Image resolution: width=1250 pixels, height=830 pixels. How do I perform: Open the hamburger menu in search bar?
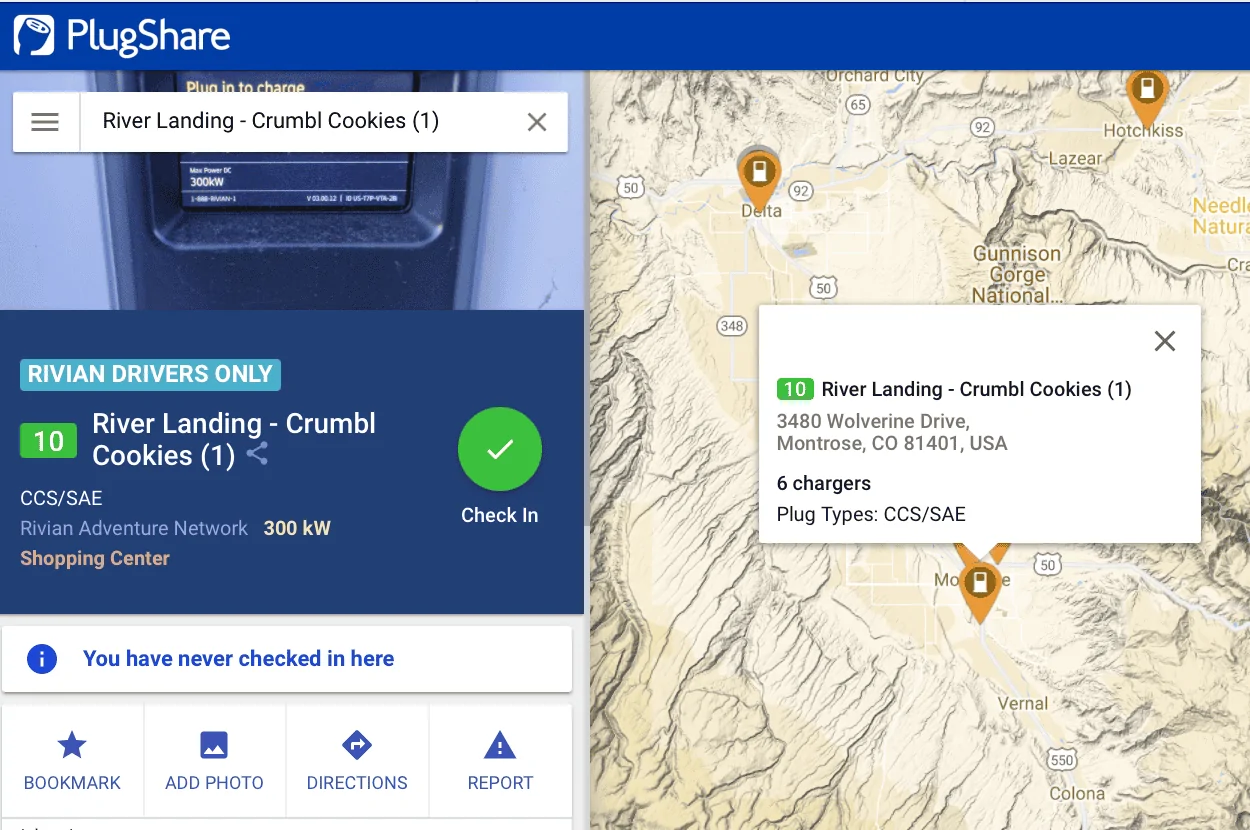[x=45, y=122]
